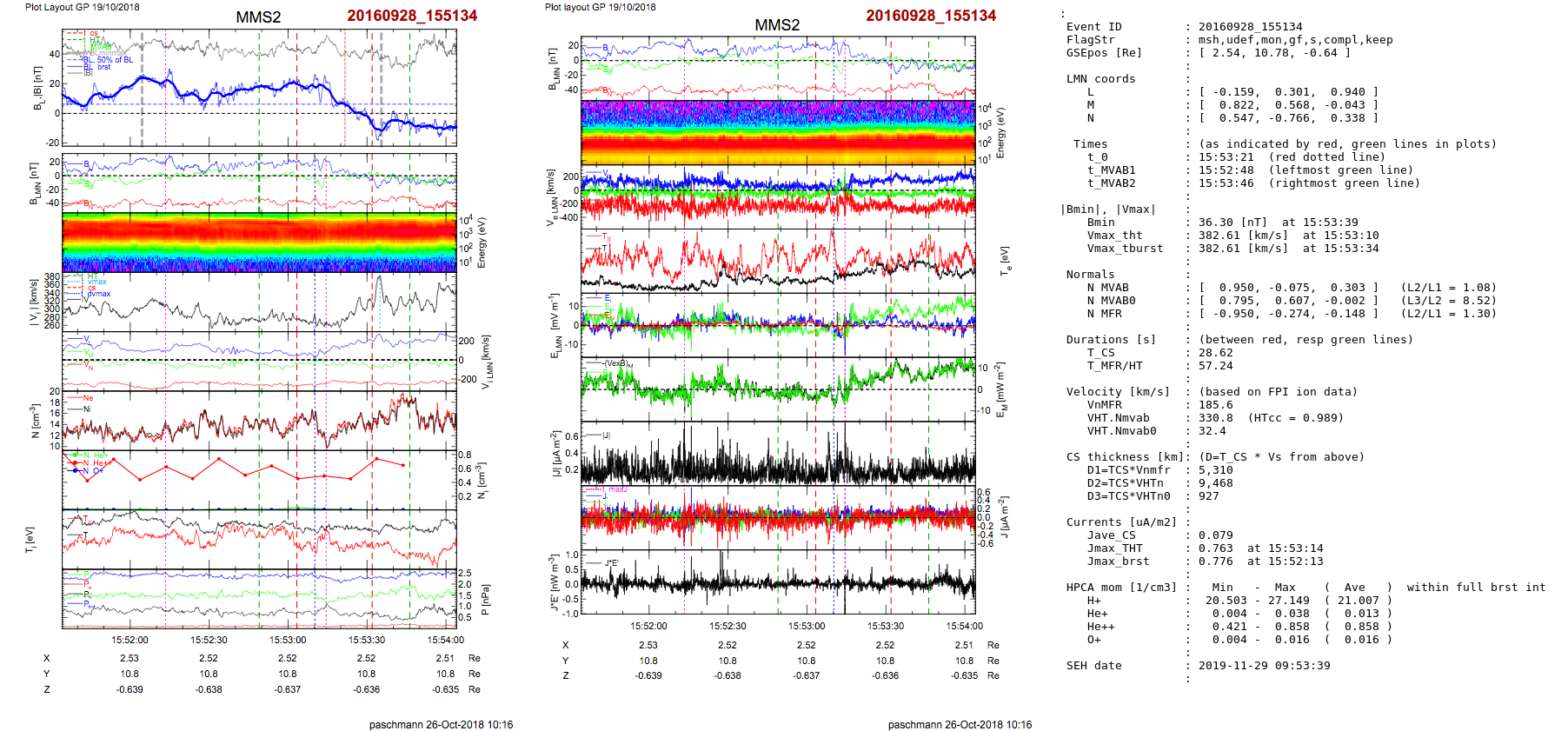Click the paschmann footer under the left plot
This screenshot has height=731, width=1568.
[441, 724]
